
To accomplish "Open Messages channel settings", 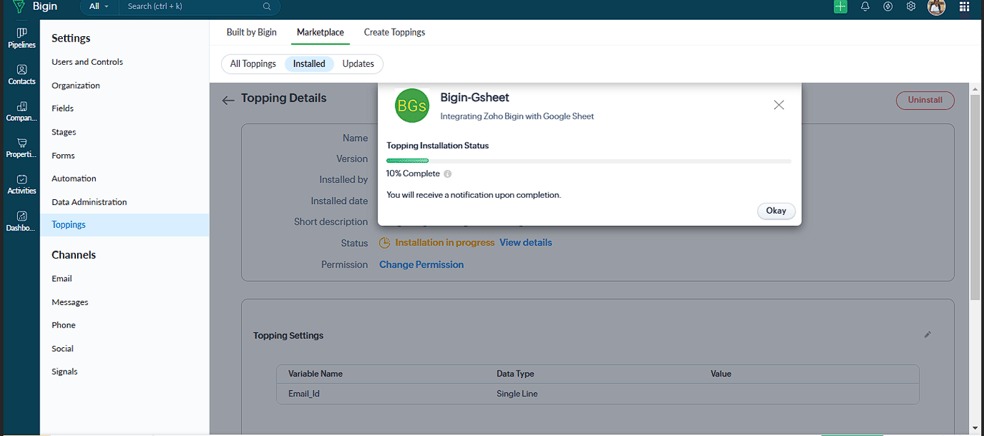I will tap(70, 302).
